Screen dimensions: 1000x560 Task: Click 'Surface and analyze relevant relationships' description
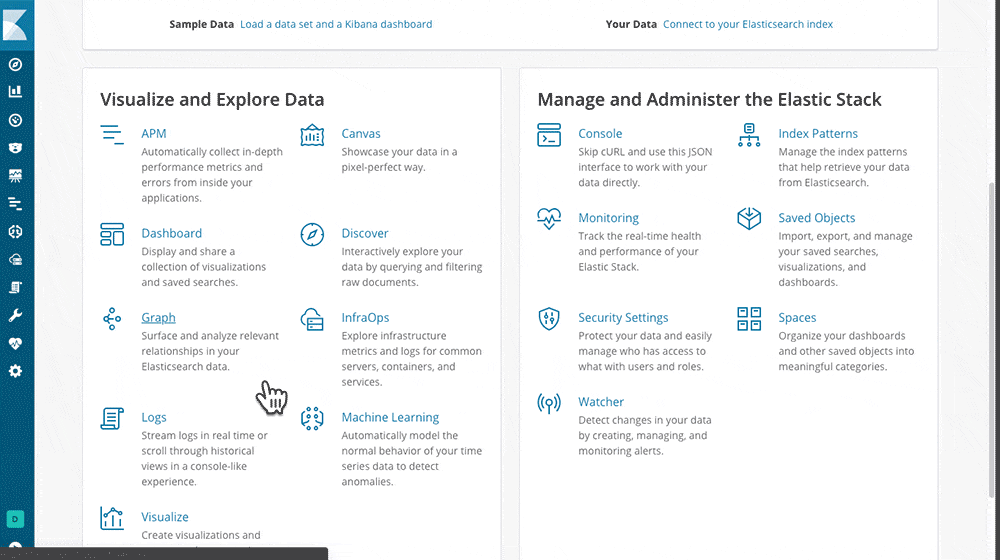(x=210, y=351)
